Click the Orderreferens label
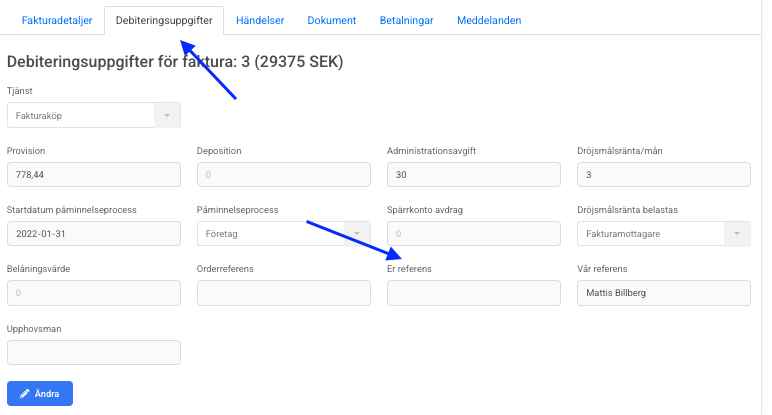The image size is (772, 415). click(x=225, y=269)
